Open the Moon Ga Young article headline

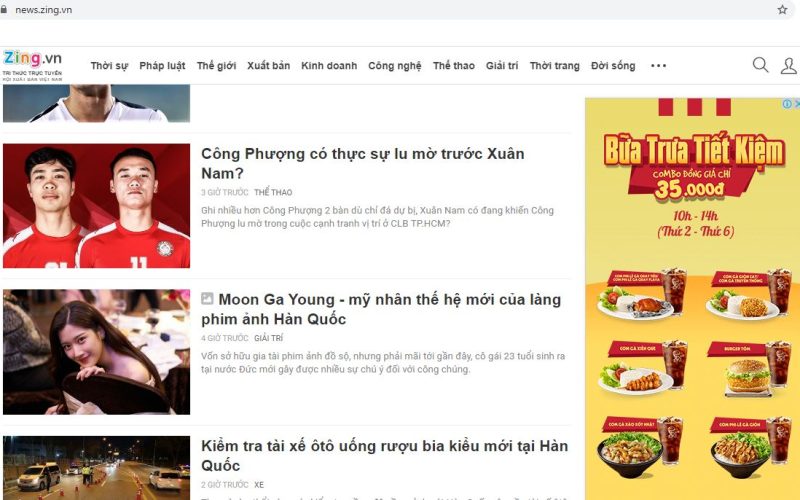pos(381,309)
